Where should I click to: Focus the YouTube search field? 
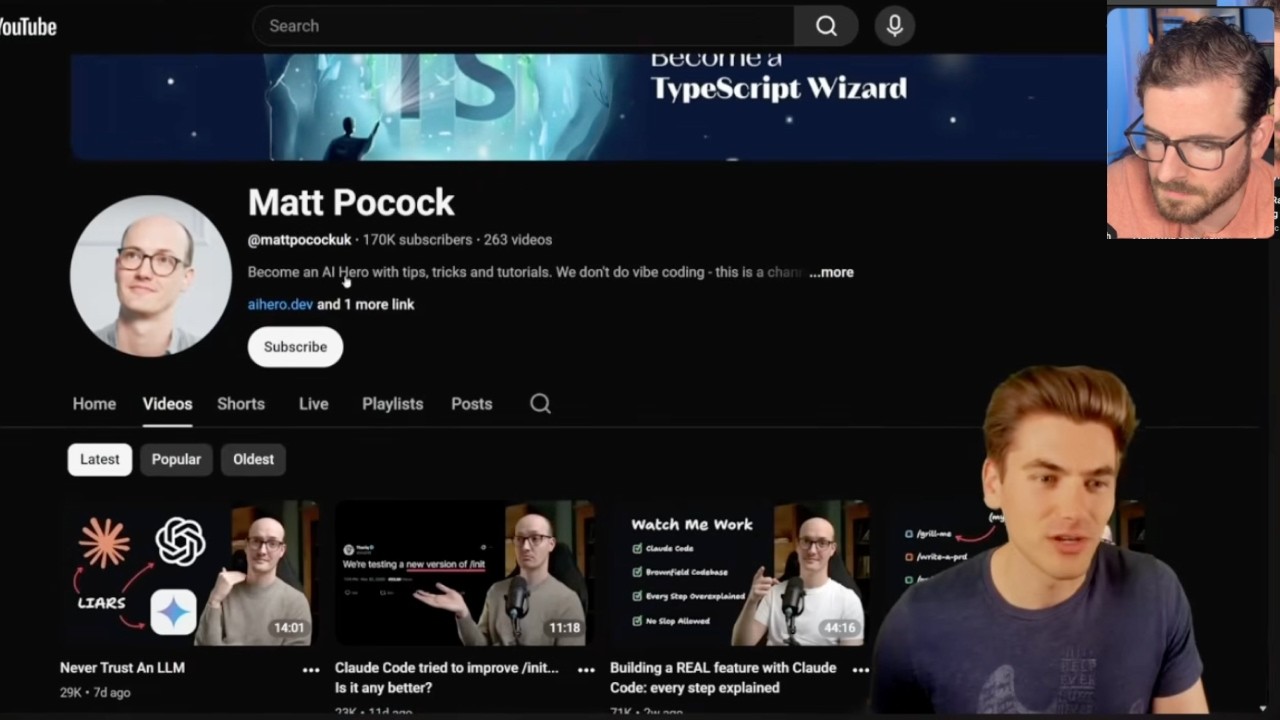(524, 26)
